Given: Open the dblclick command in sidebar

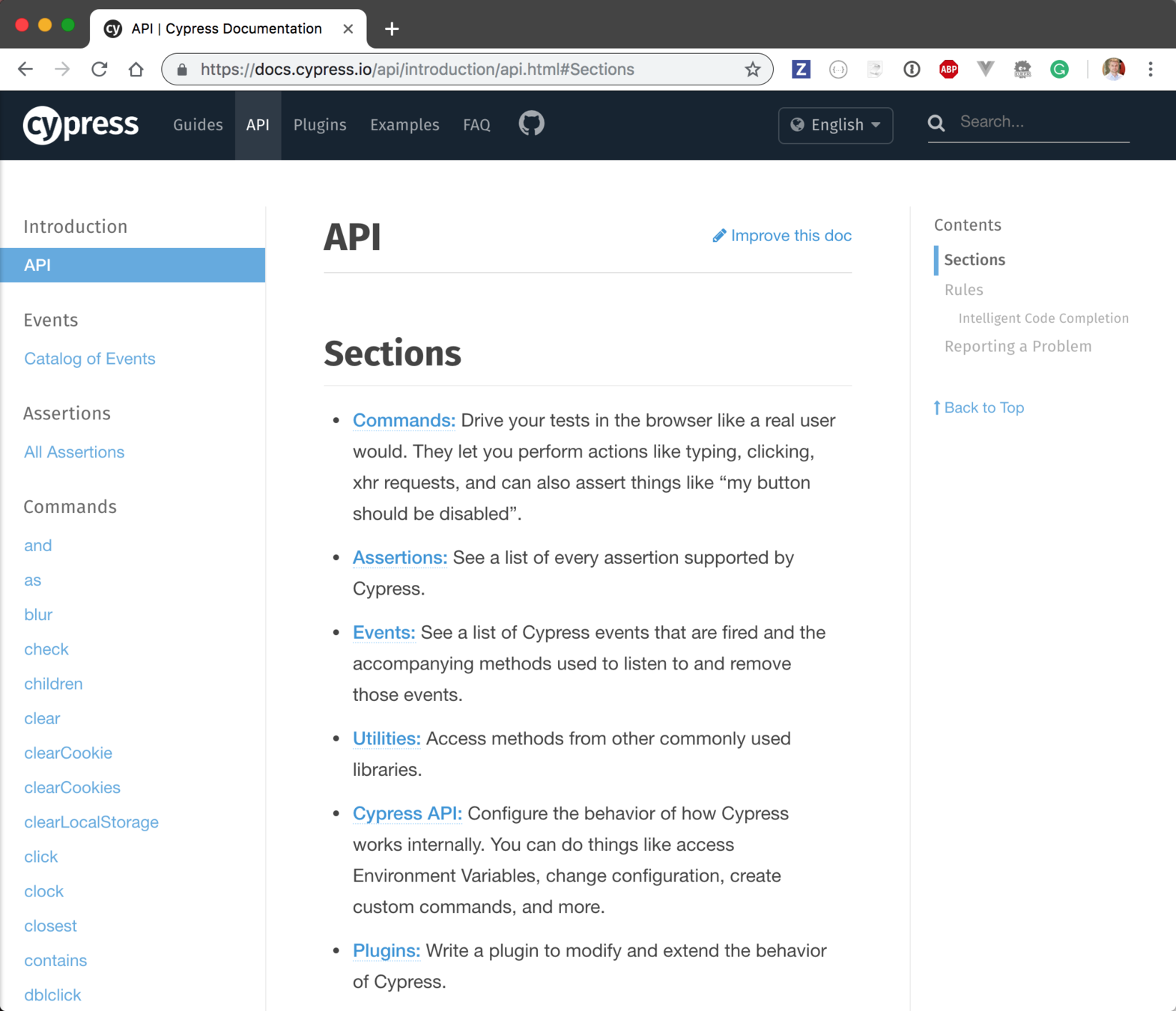Looking at the screenshot, I should (x=52, y=995).
